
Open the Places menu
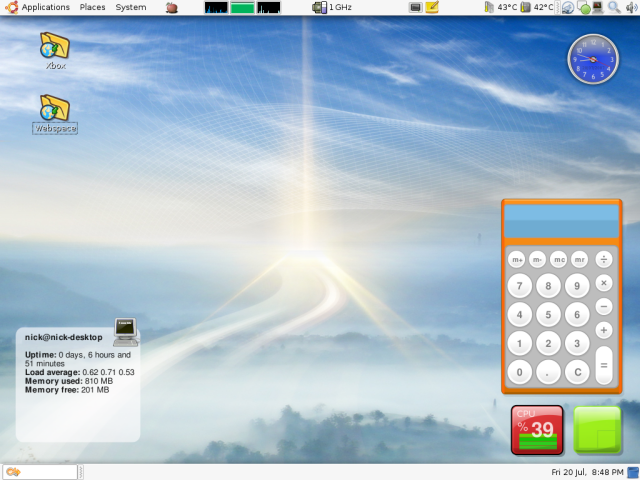pos(92,7)
